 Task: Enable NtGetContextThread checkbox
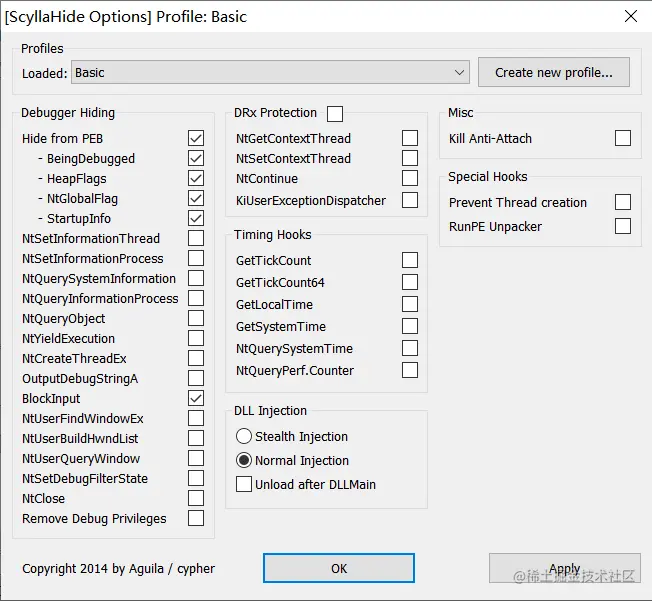[x=410, y=138]
